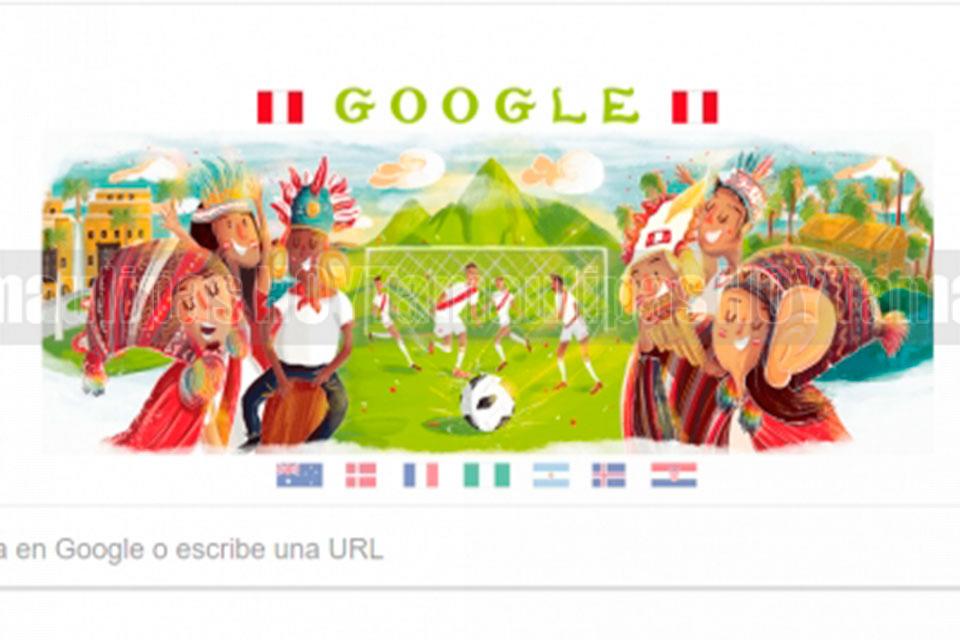The height and width of the screenshot is (640, 960).
Task: Click the Croatia flag icon
Action: (x=673, y=475)
